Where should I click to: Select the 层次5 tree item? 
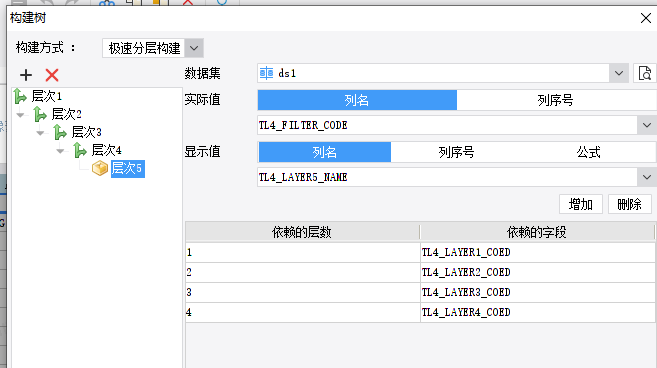[128, 168]
